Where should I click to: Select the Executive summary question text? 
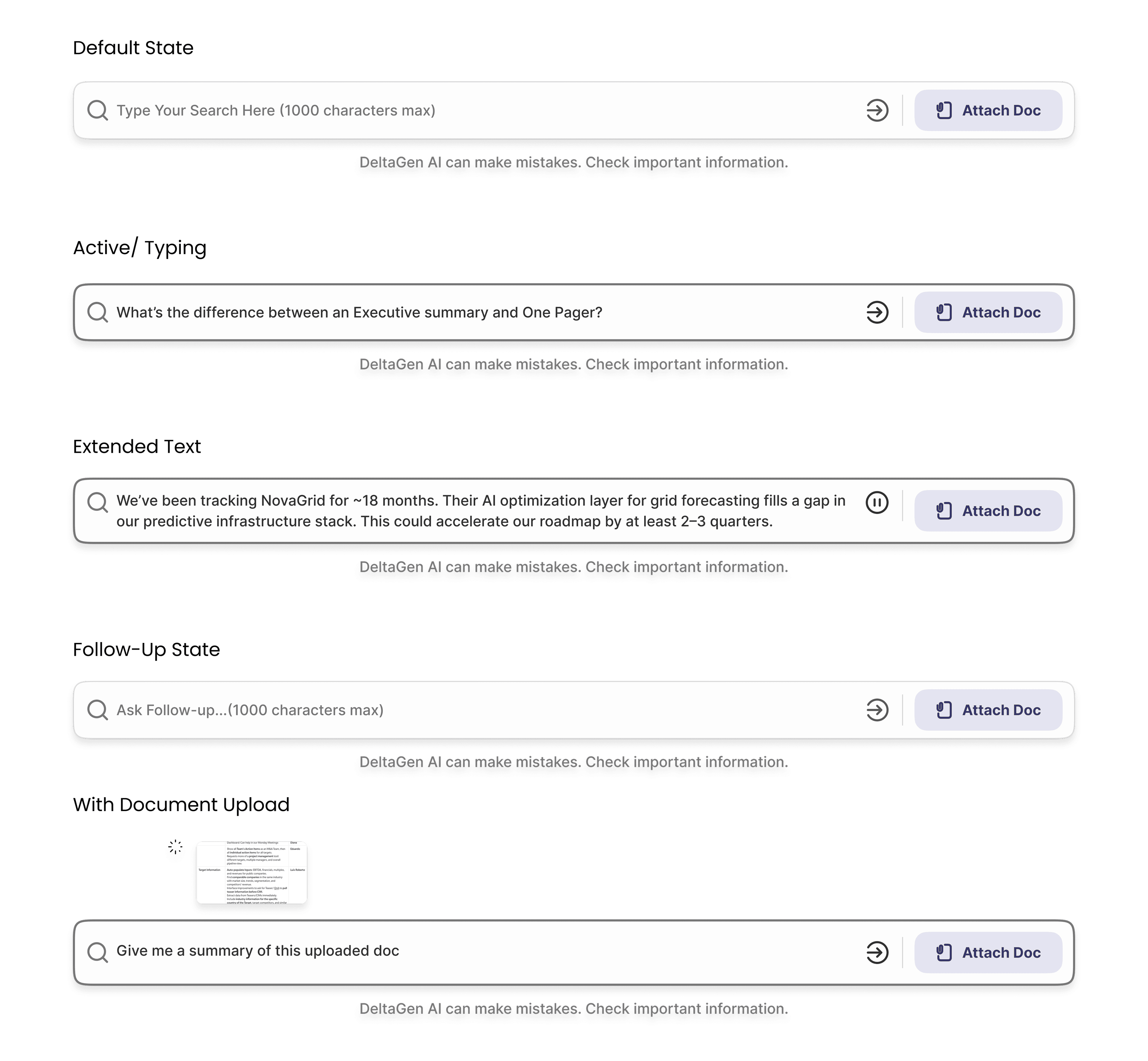pos(359,312)
